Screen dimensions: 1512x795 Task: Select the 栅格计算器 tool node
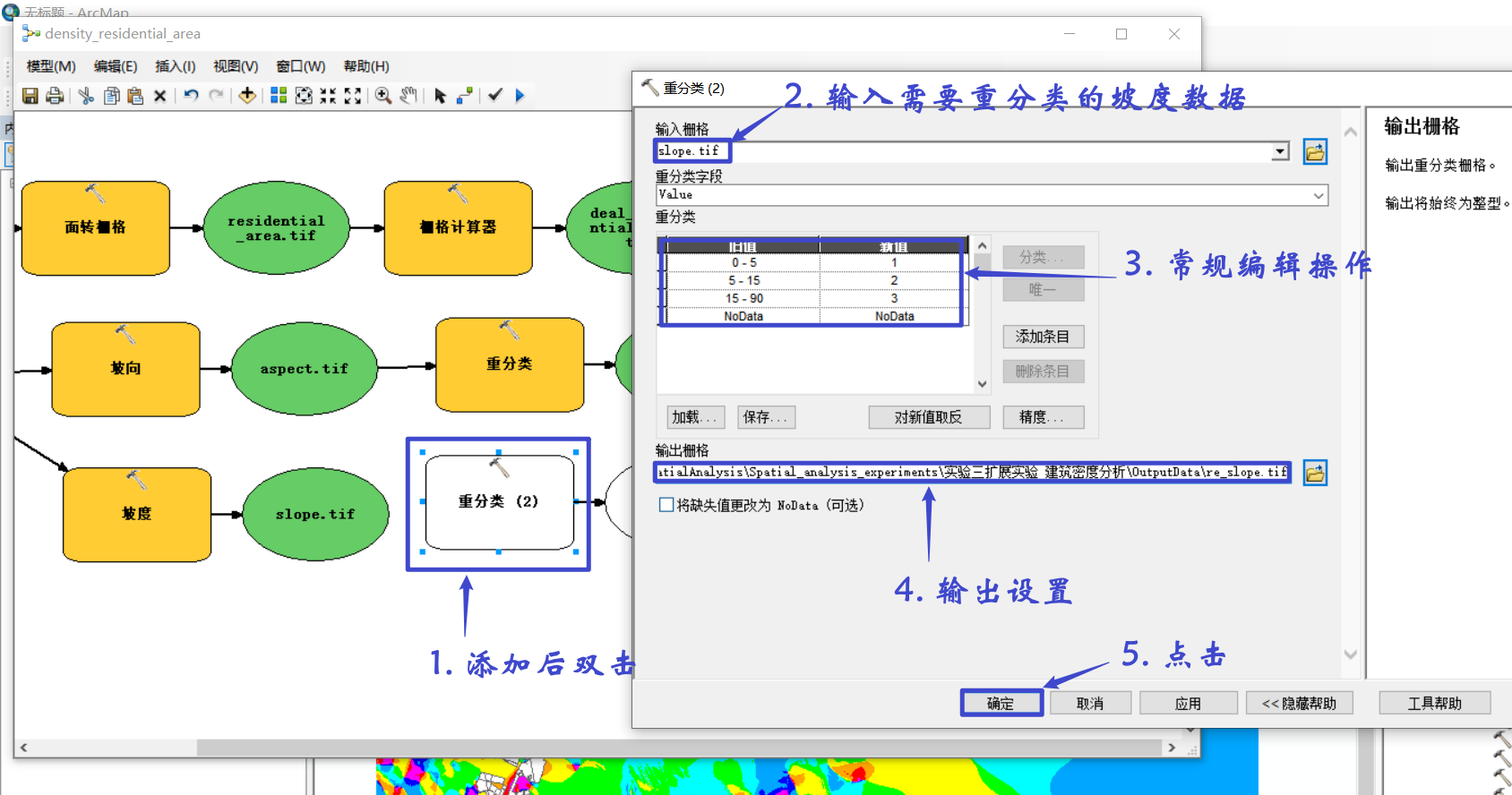458,228
